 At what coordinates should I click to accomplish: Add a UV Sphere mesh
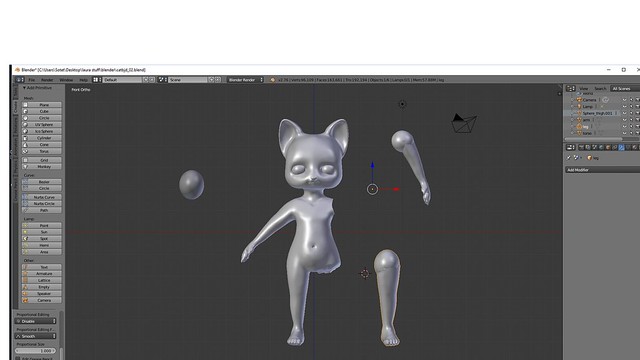[42, 124]
